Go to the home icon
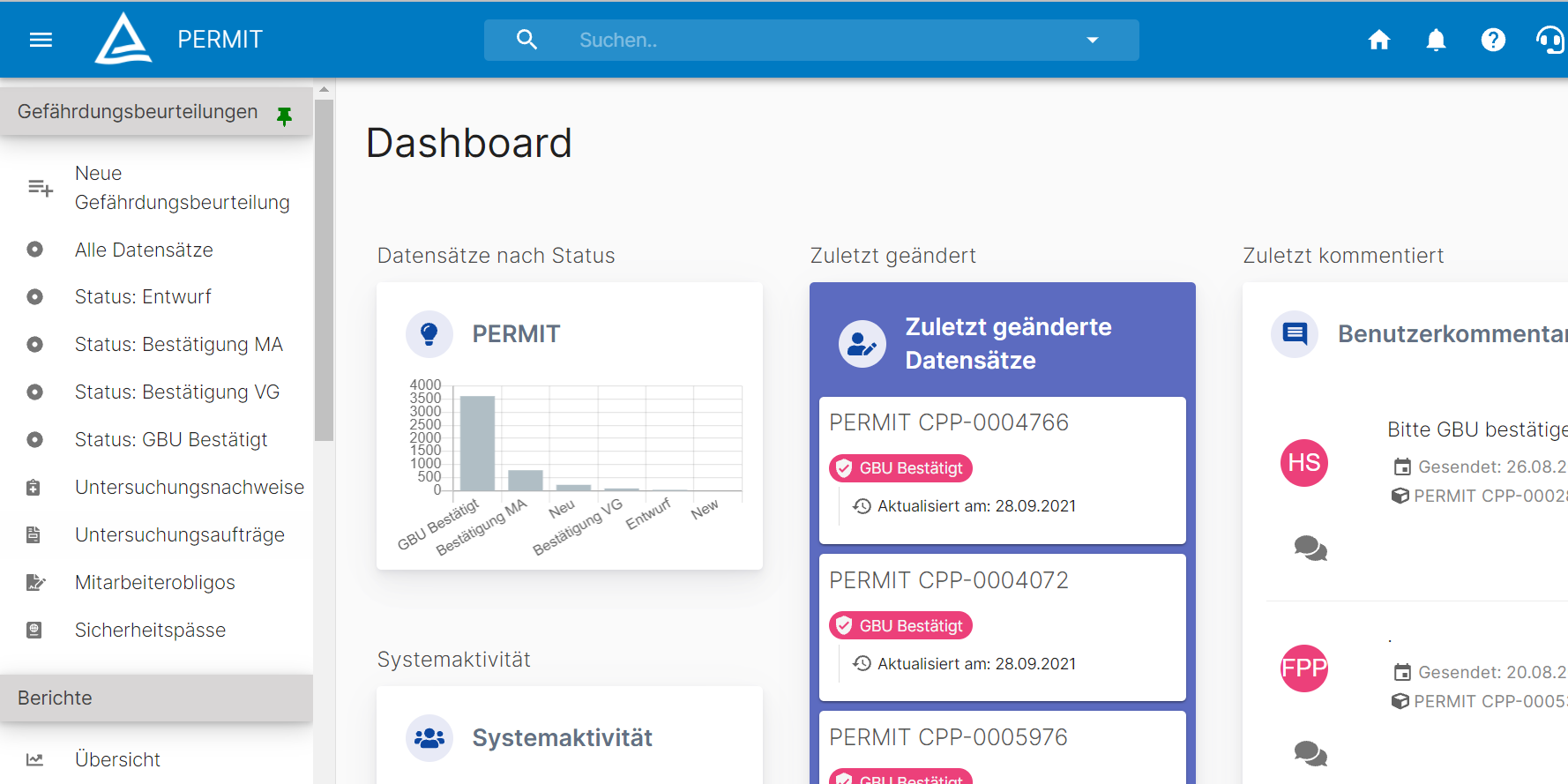The image size is (1568, 784). tap(1379, 40)
